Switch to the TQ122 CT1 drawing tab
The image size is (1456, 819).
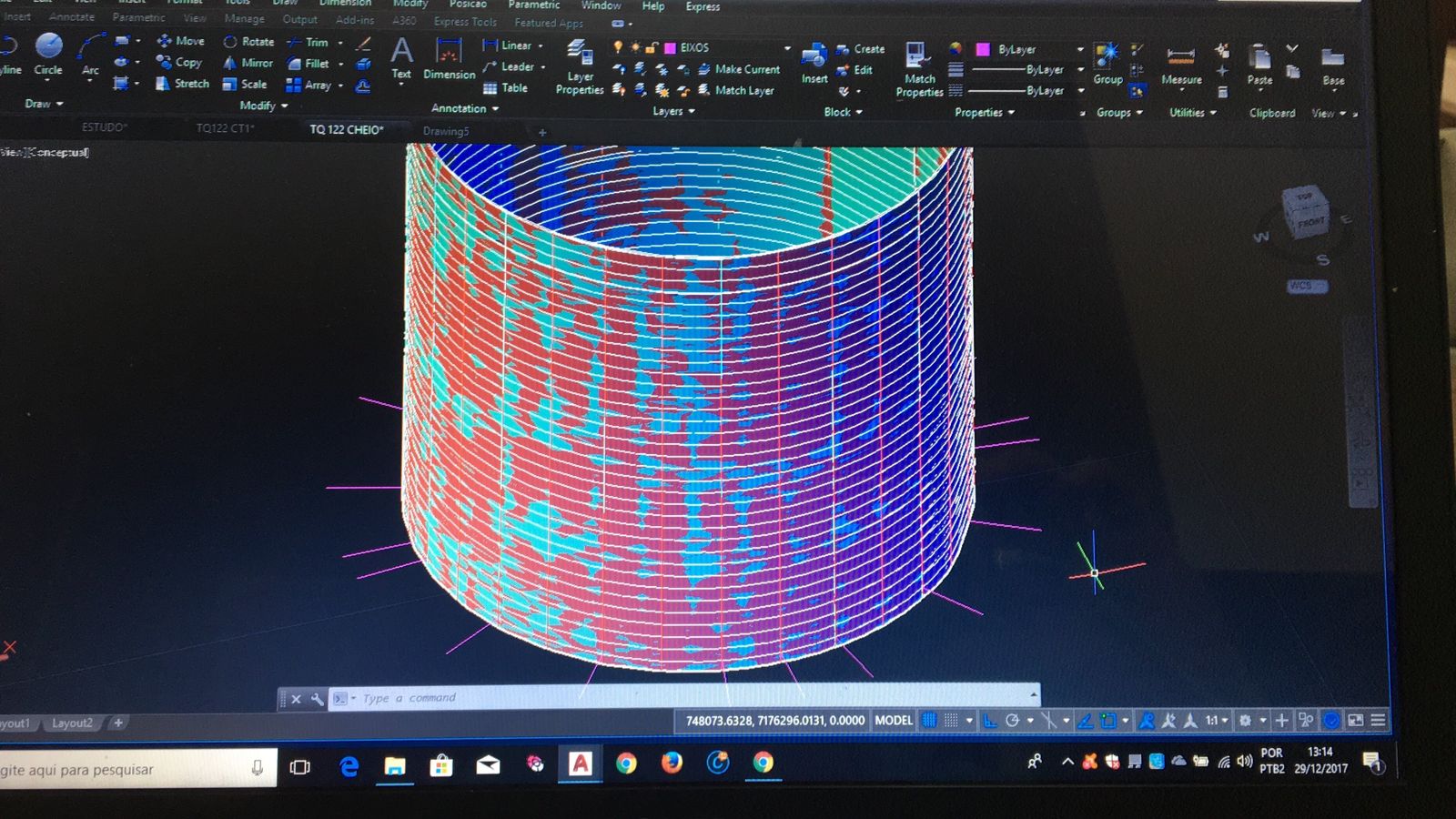225,128
